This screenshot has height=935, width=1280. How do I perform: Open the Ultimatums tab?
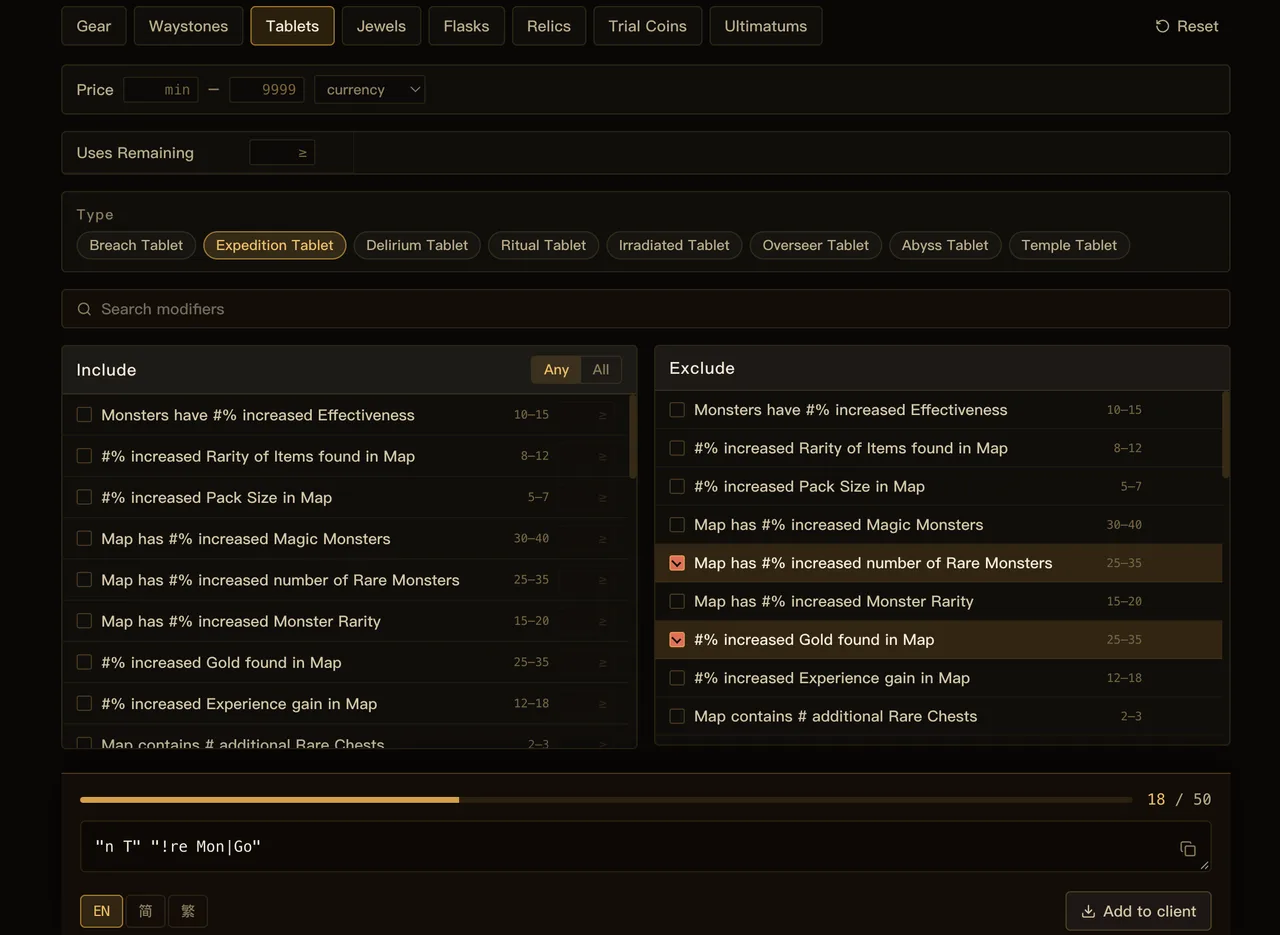pos(766,26)
